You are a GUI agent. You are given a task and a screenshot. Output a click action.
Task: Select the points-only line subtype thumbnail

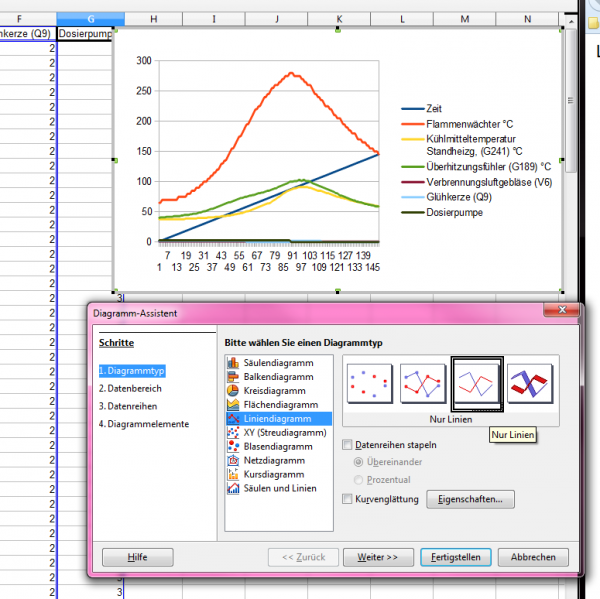pos(370,384)
